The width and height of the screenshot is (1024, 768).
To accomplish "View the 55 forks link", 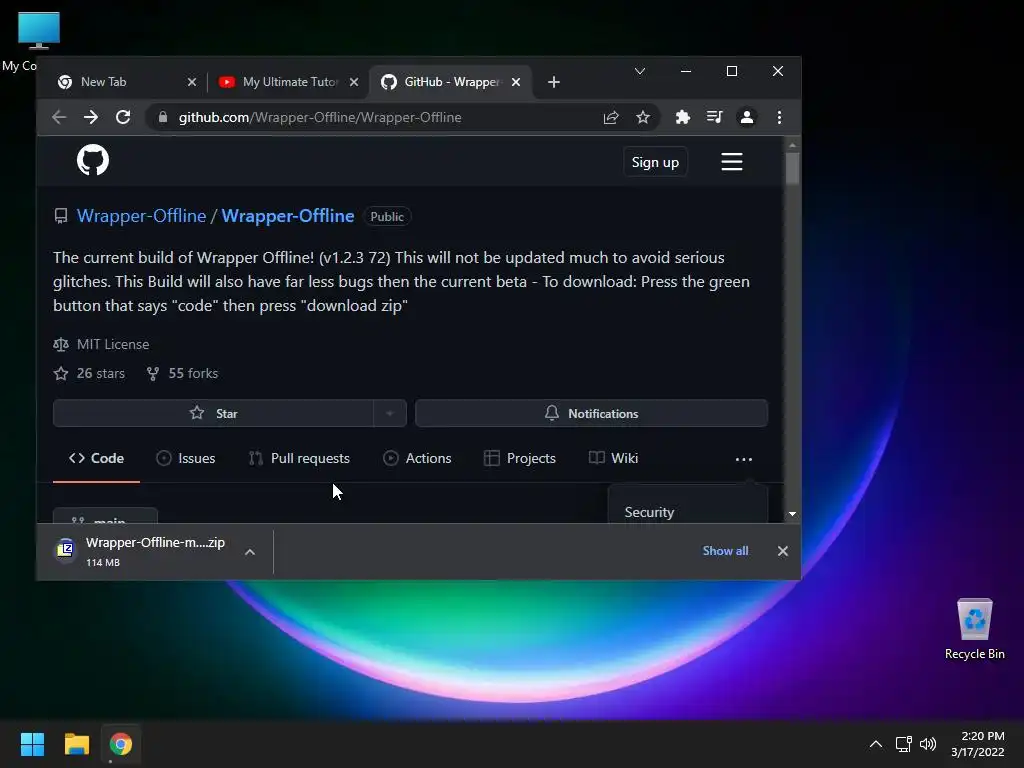I will tap(183, 374).
